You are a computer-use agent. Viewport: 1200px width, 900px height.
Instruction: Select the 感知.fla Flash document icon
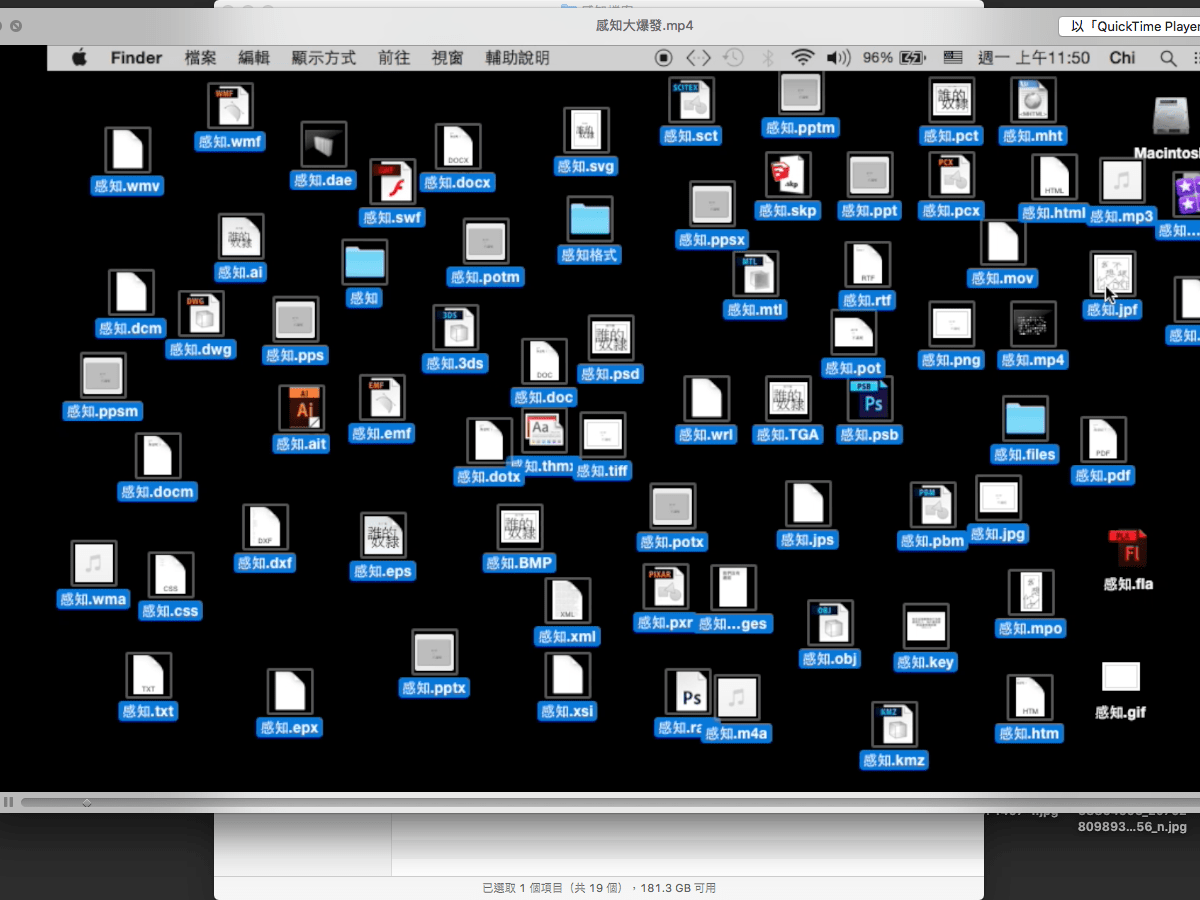[x=1129, y=551]
